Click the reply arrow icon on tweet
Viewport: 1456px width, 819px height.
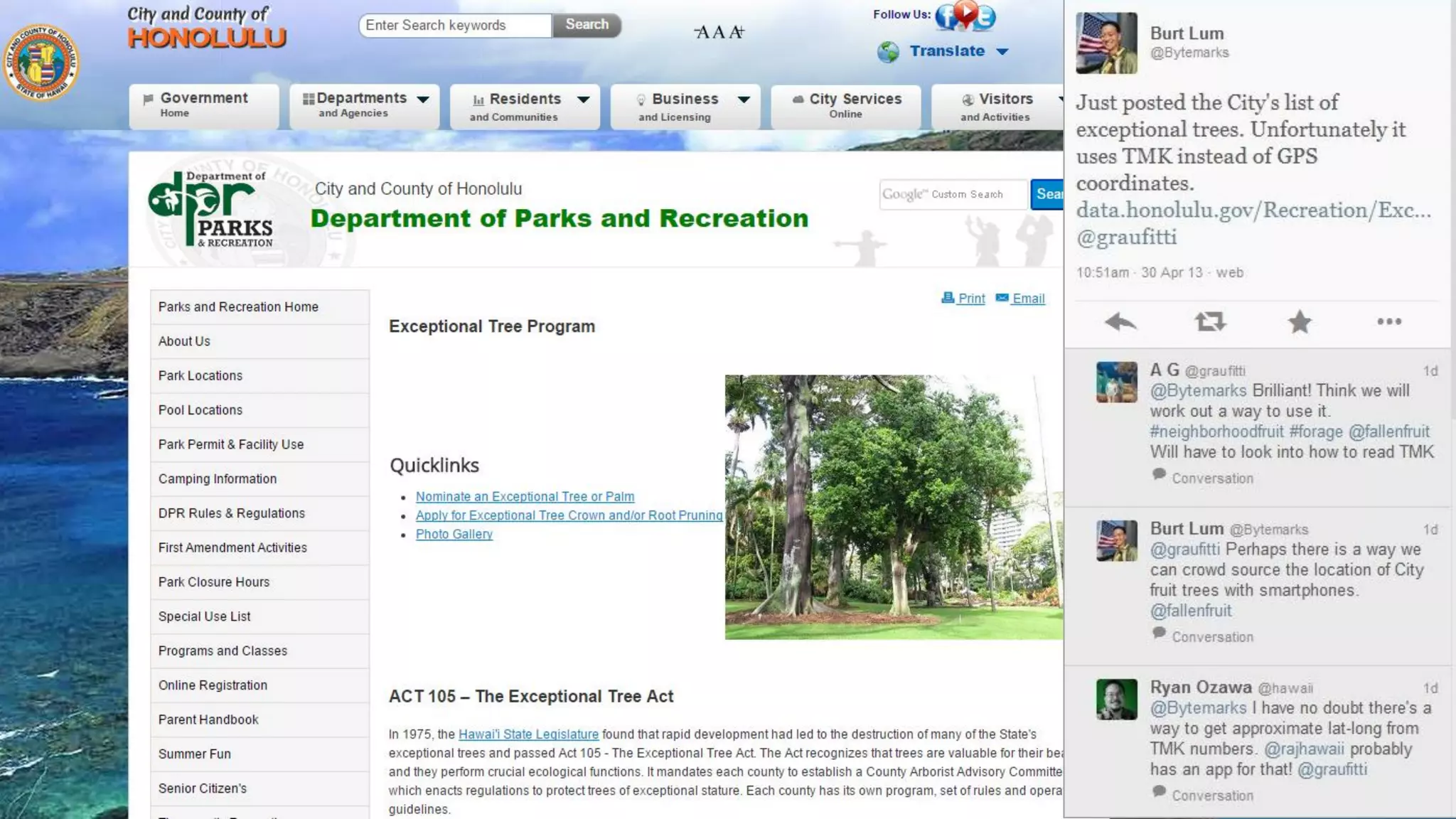click(x=1120, y=322)
